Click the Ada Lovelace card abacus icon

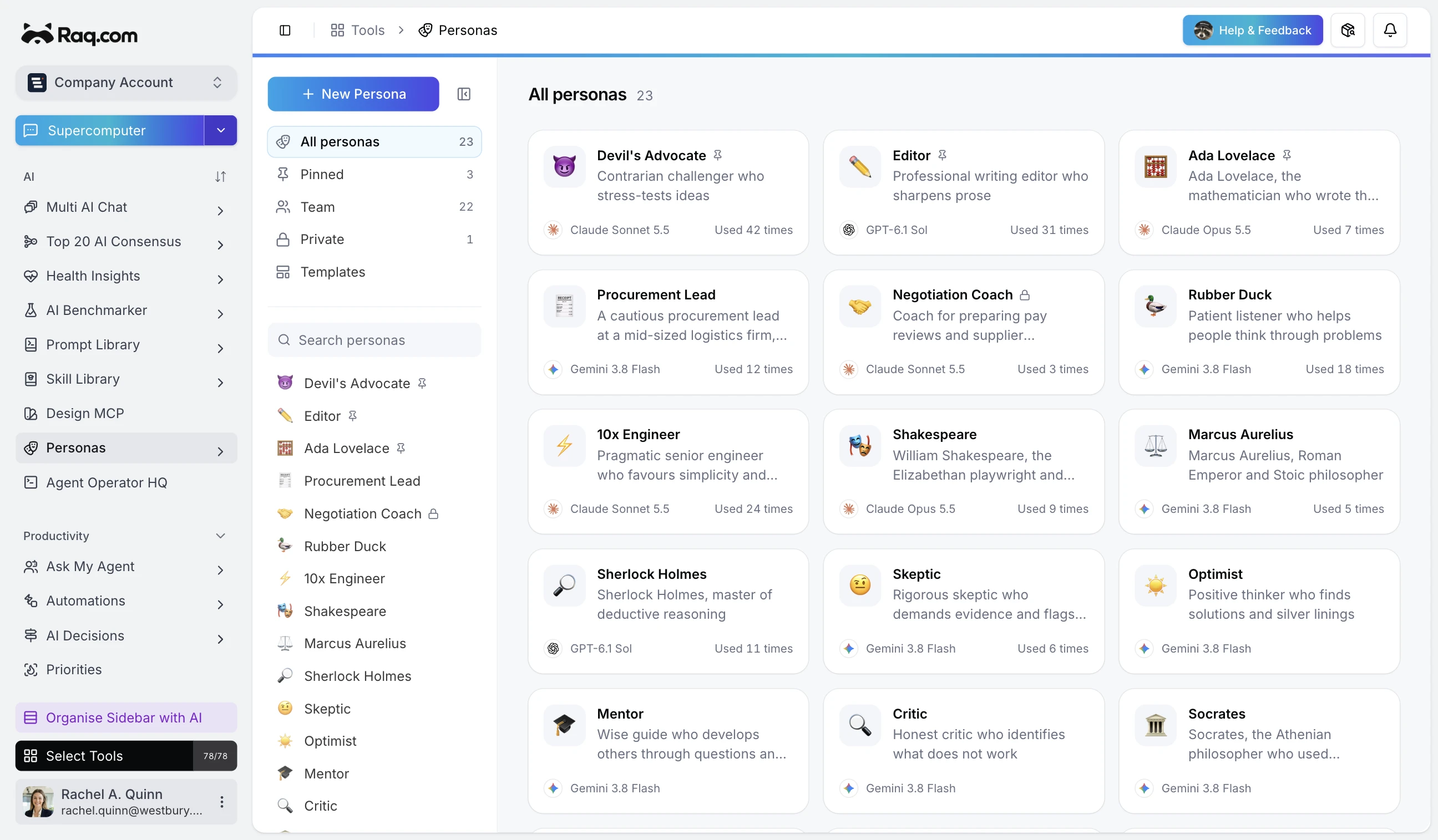tap(1156, 166)
